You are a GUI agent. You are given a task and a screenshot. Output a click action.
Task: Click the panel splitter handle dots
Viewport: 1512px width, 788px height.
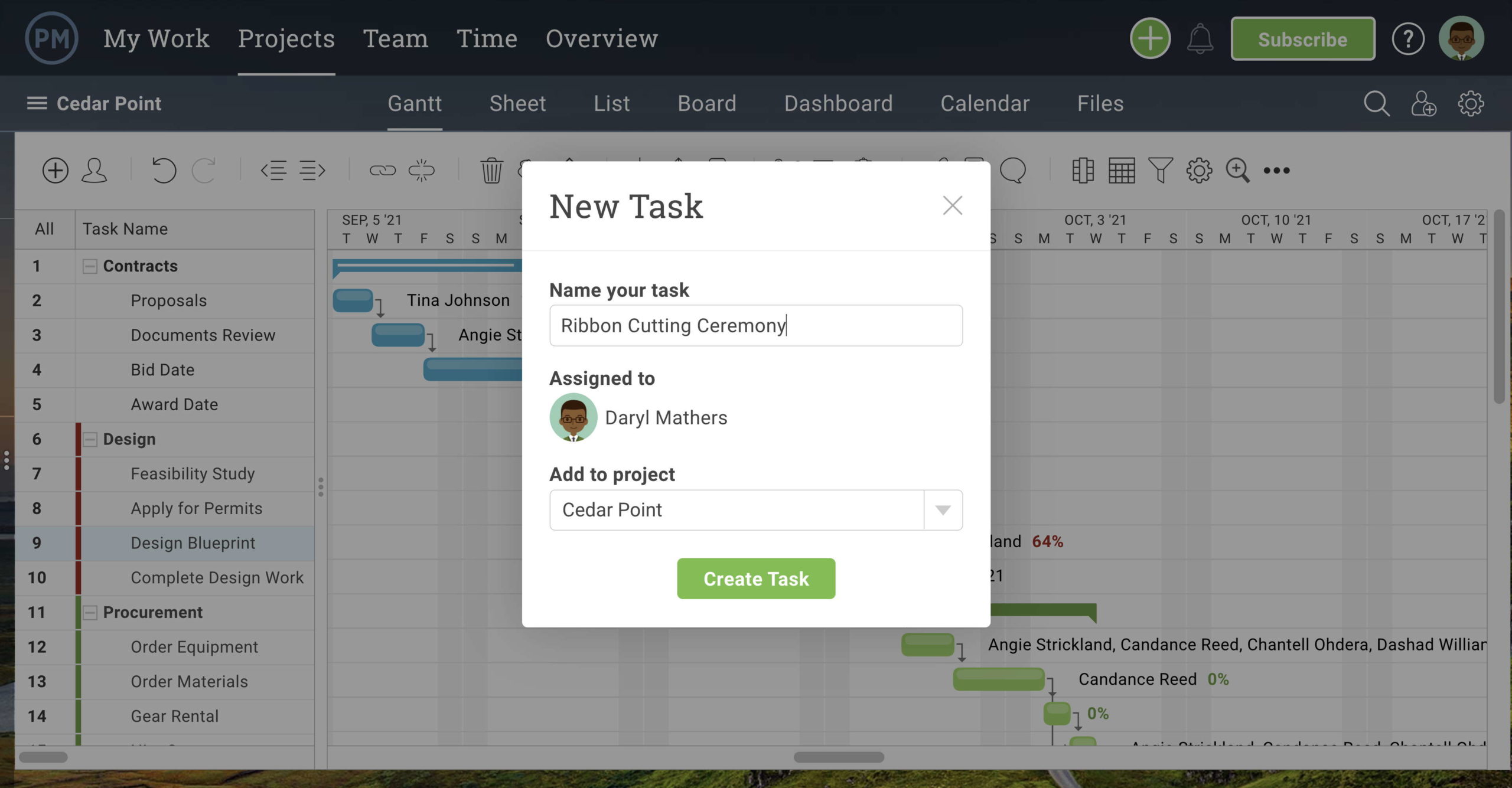321,488
